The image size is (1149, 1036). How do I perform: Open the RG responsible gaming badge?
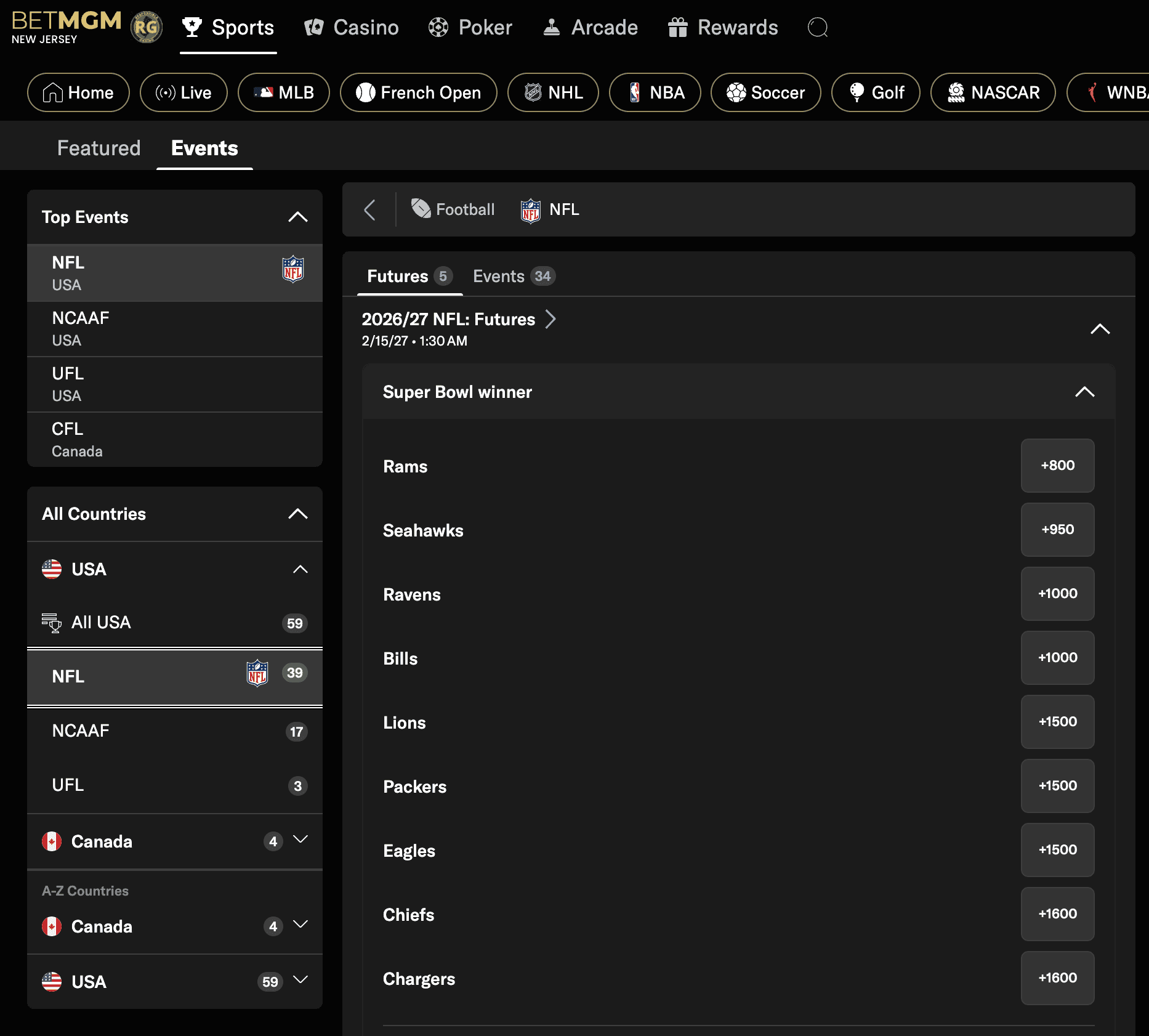pos(147,27)
